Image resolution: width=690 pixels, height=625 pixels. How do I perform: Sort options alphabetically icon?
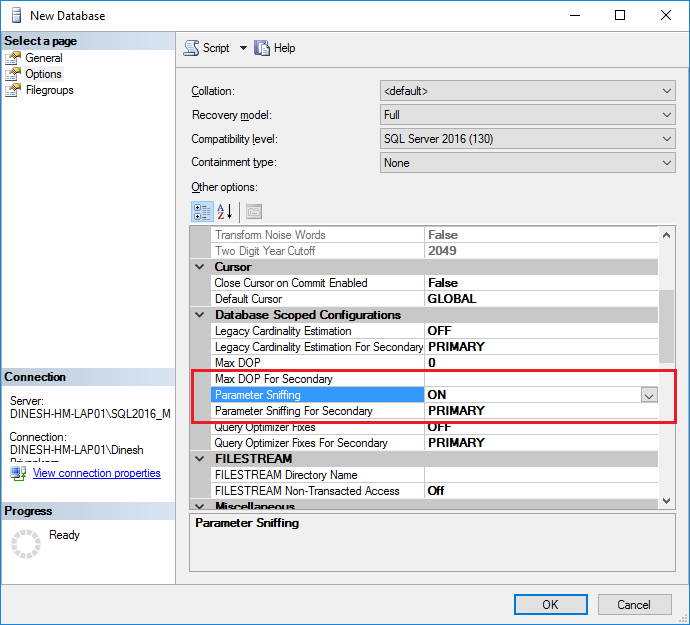(225, 212)
